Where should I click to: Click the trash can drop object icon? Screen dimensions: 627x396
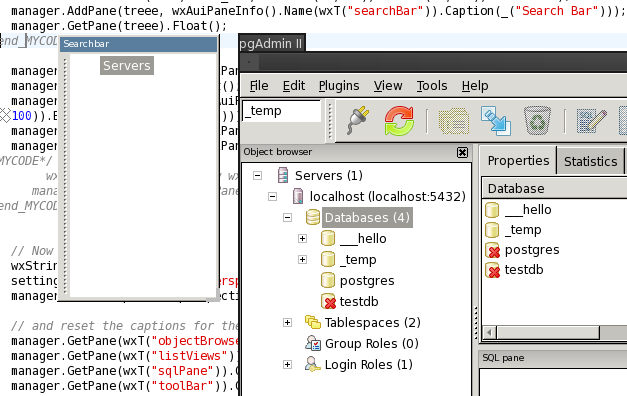point(537,120)
